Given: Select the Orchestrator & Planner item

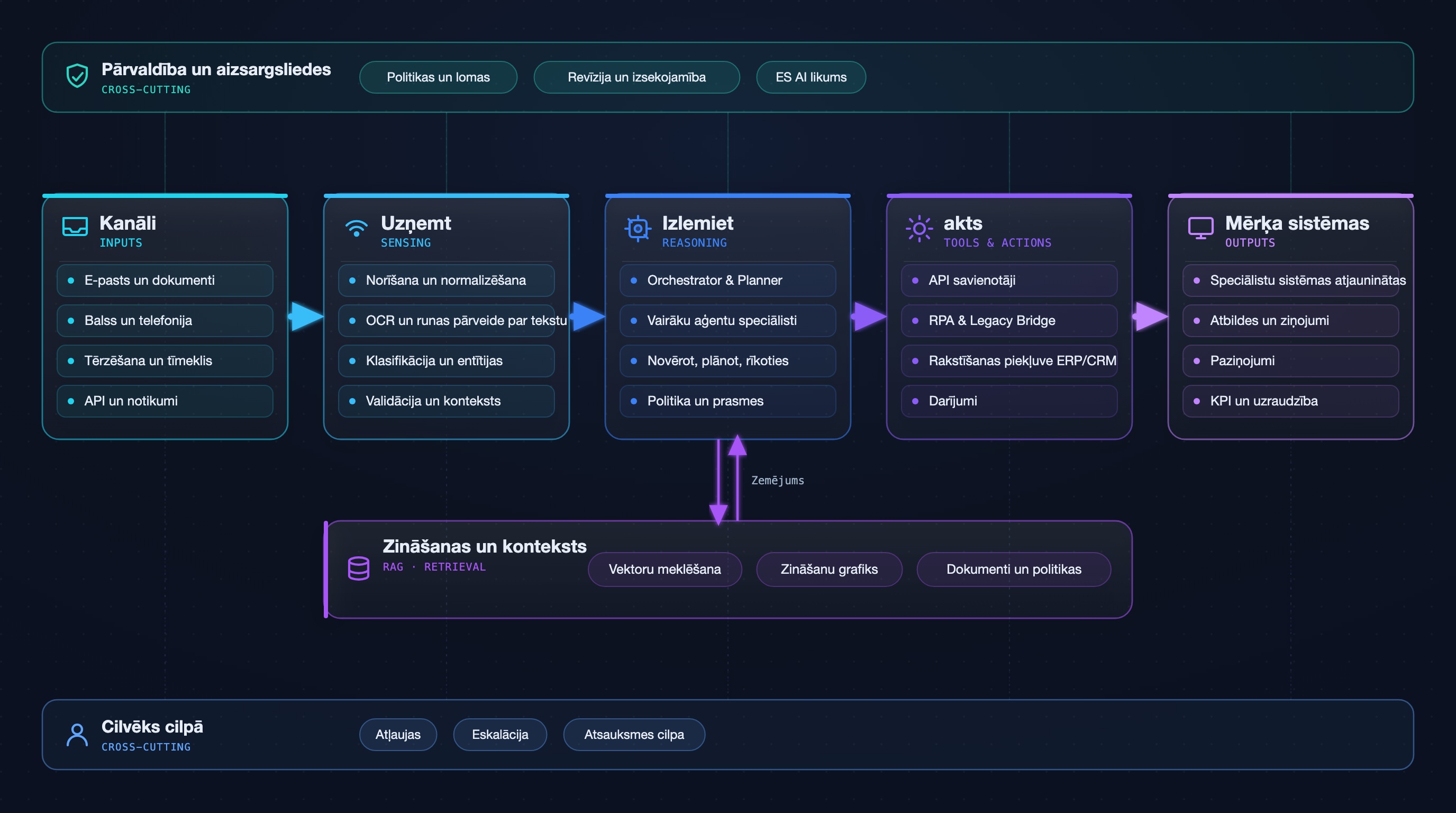Looking at the screenshot, I should point(728,281).
